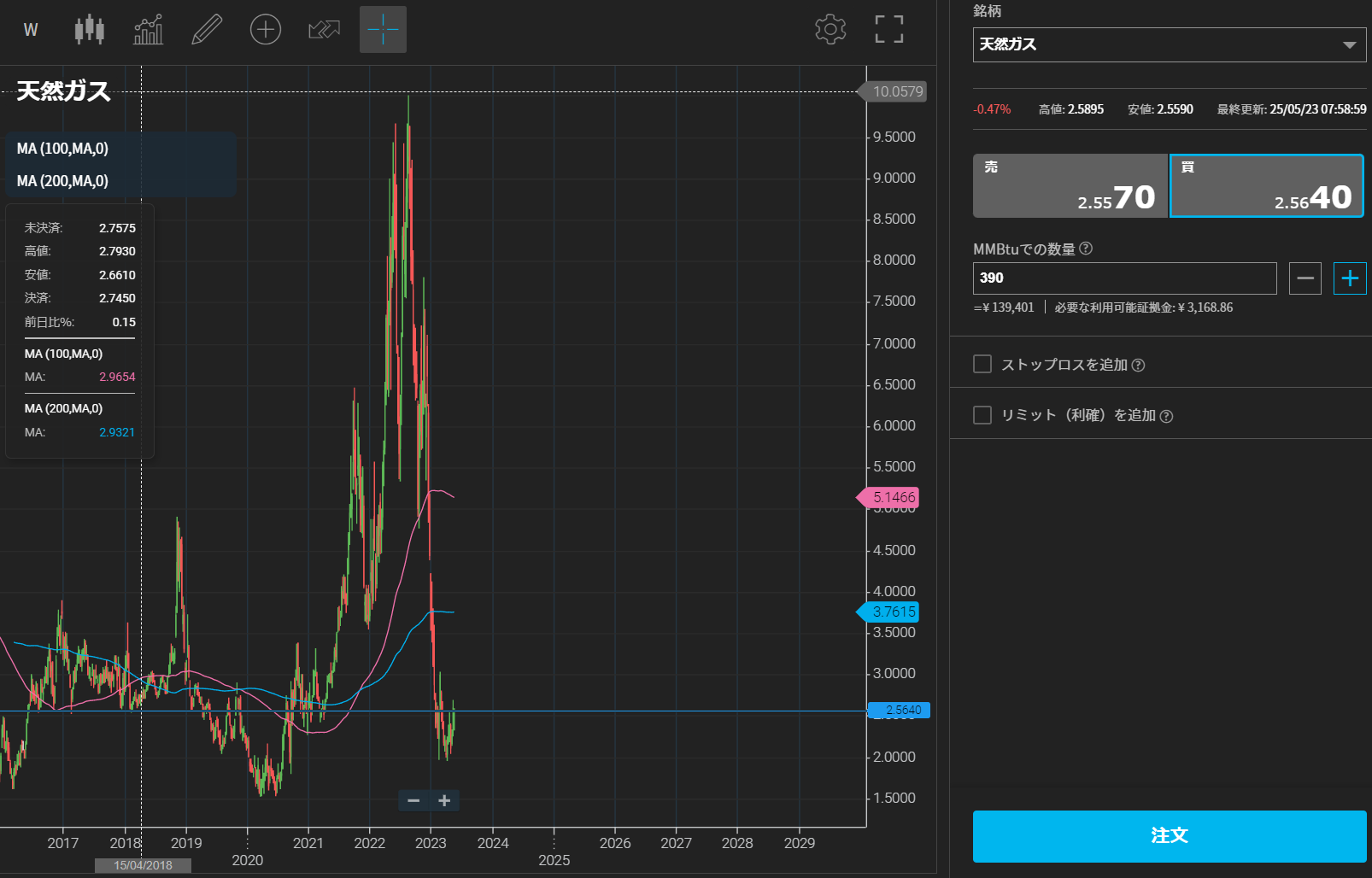Click the add comparison plus-circle icon
This screenshot has width=1372, height=878.
[x=266, y=30]
